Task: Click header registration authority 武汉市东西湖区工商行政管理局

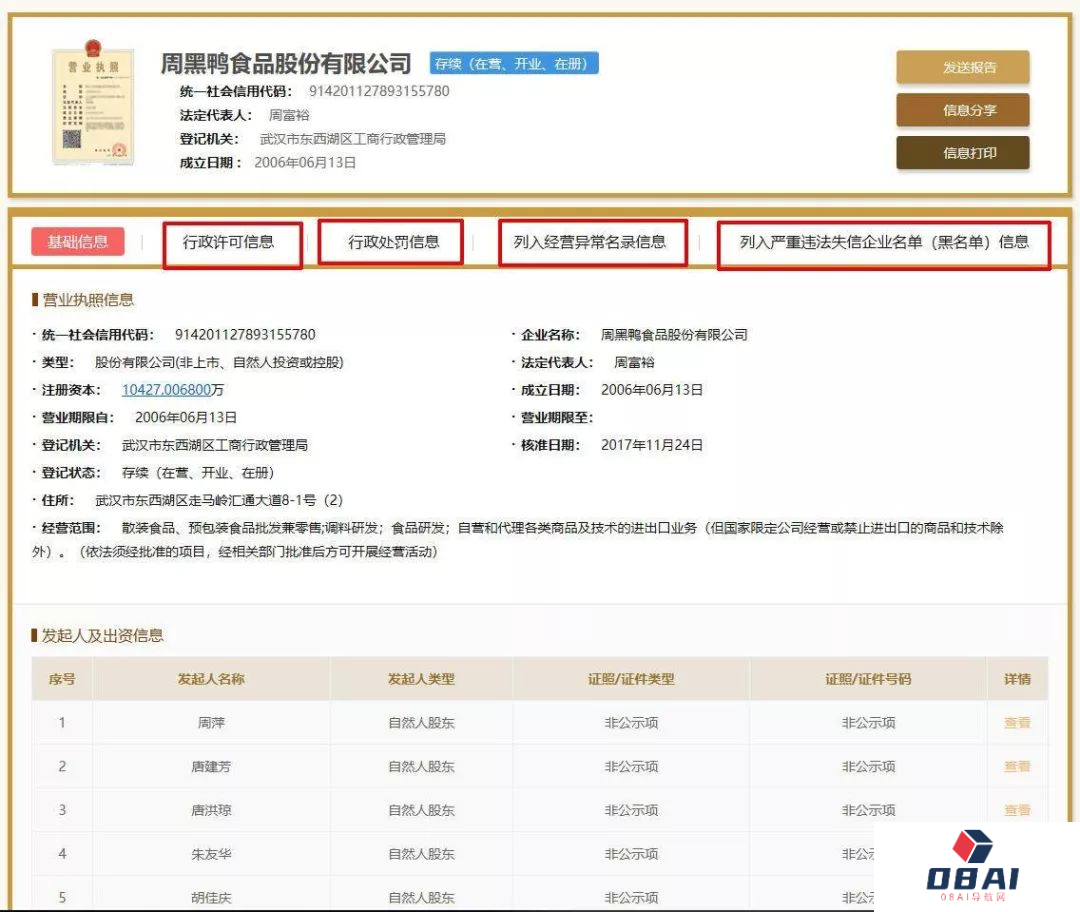Action: point(352,139)
